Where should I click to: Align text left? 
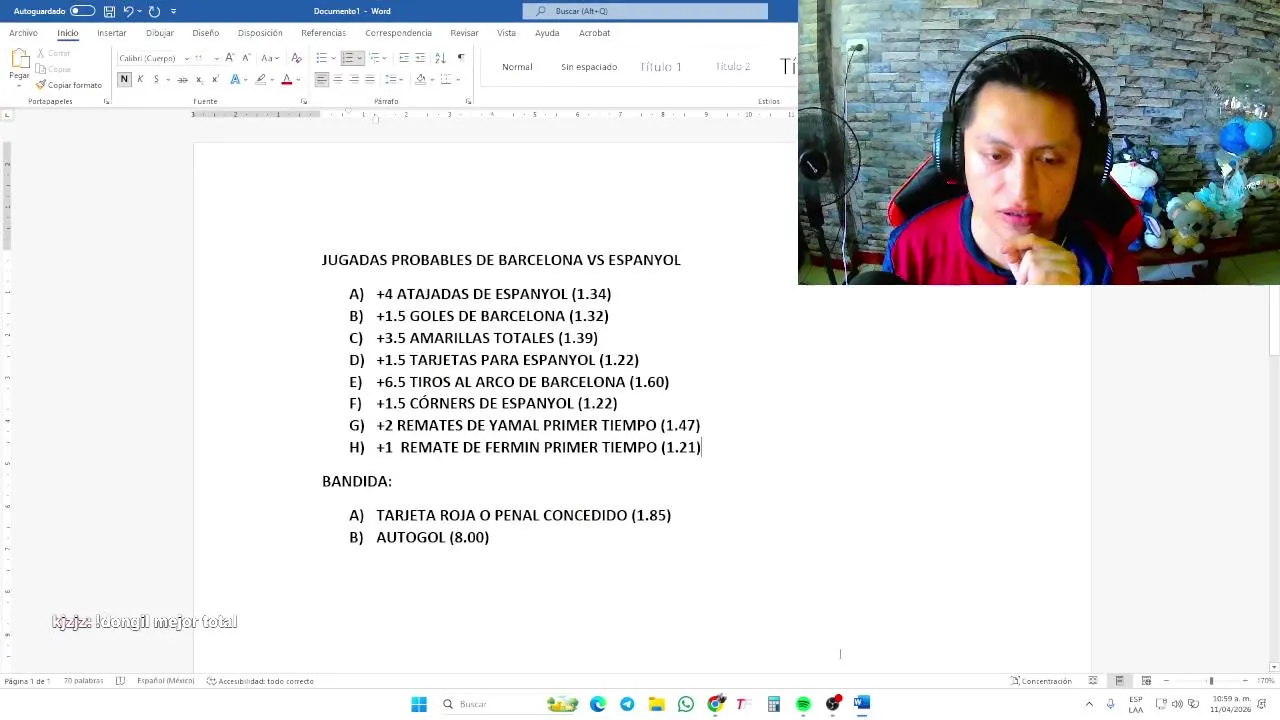[322, 79]
